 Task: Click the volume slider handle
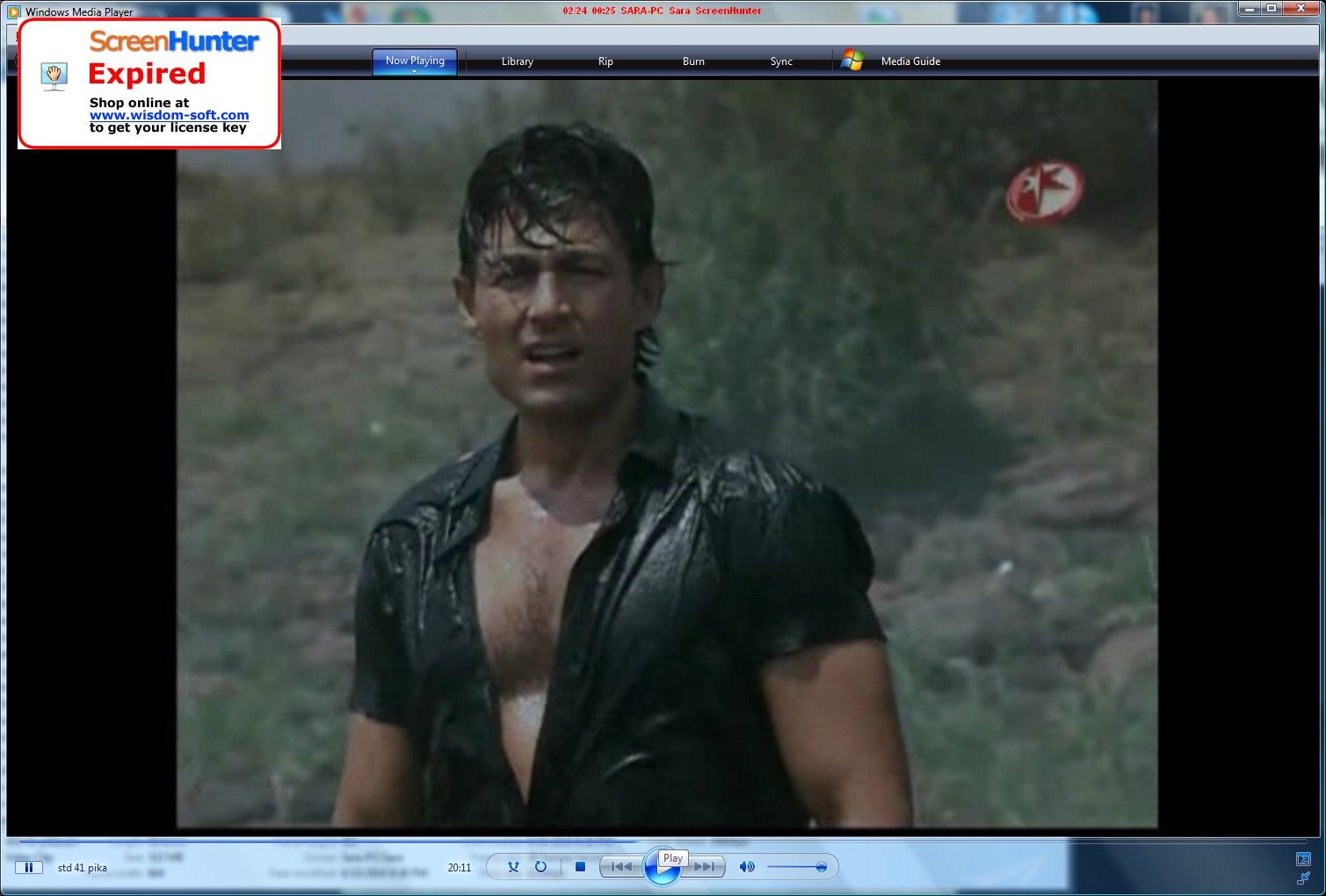[821, 867]
